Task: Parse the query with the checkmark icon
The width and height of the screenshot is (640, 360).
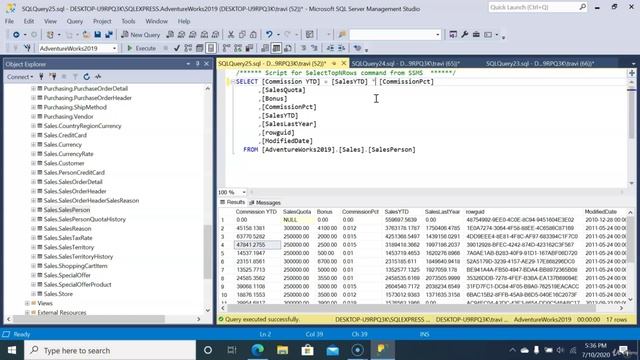Action: click(x=177, y=48)
